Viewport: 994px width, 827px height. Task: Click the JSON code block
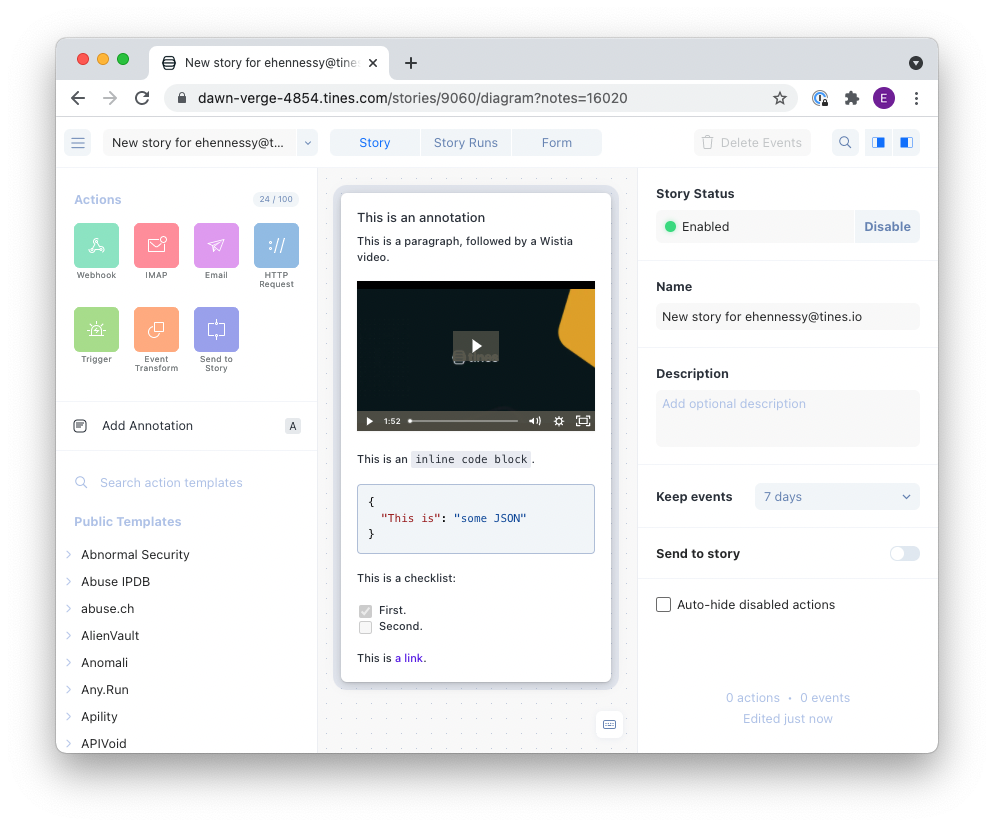click(475, 519)
